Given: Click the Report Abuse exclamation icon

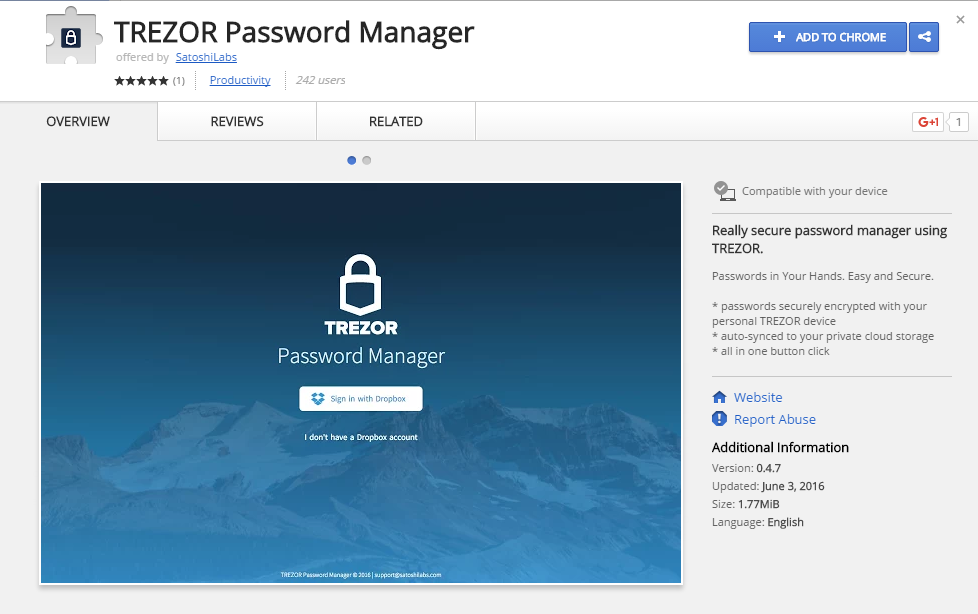Looking at the screenshot, I should coord(719,419).
